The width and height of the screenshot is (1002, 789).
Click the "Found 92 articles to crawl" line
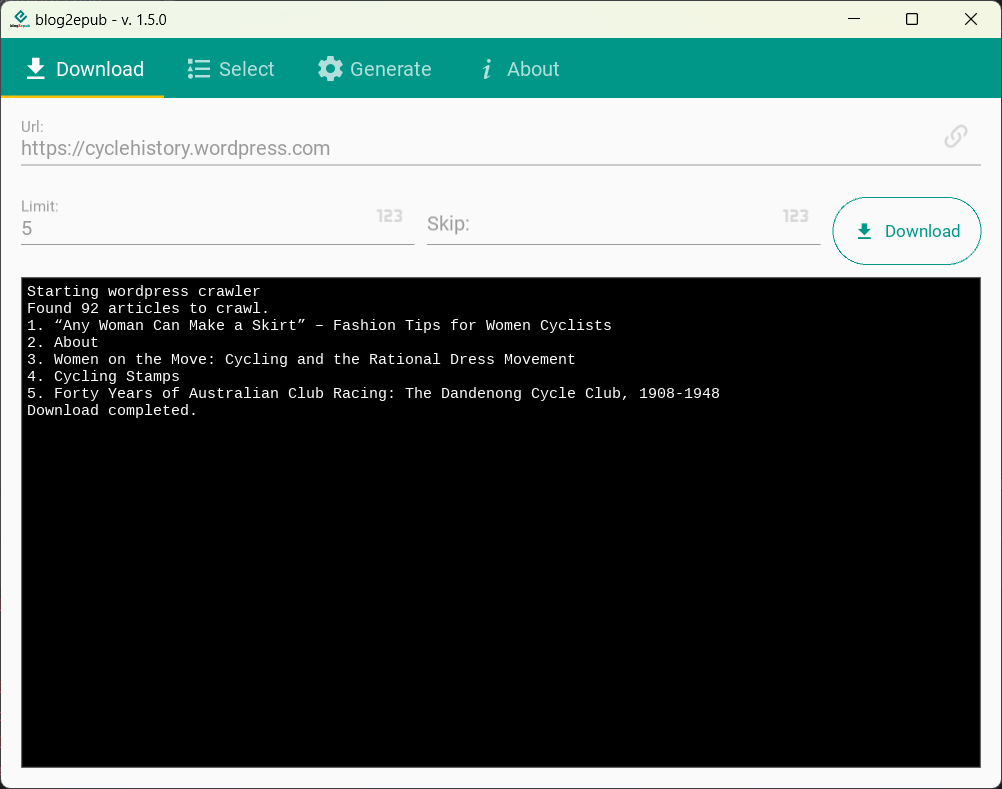148,309
